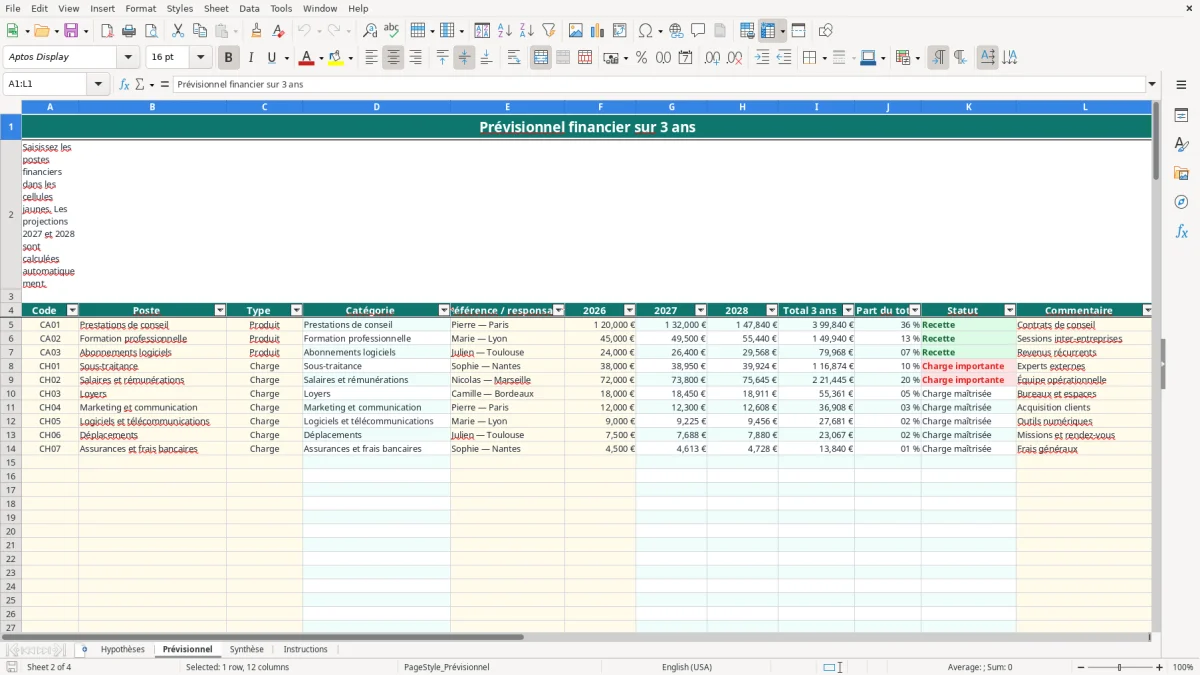1200x675 pixels.
Task: Toggle Wrap Text
Action: (x=514, y=58)
